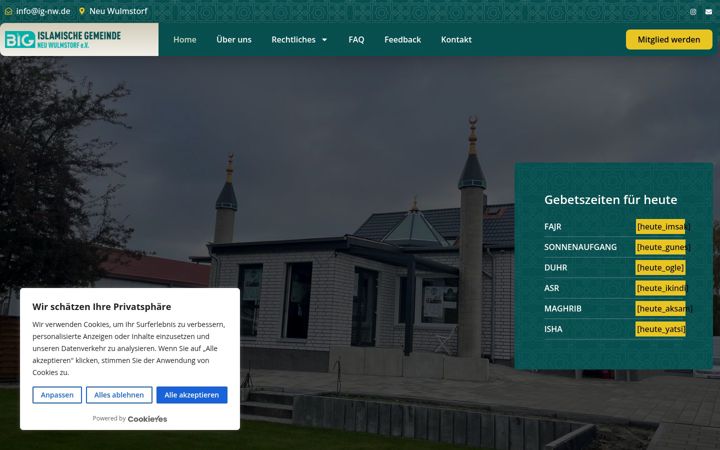This screenshot has width=720, height=450.
Task: Click the ASR prayer label
Action: point(551,288)
